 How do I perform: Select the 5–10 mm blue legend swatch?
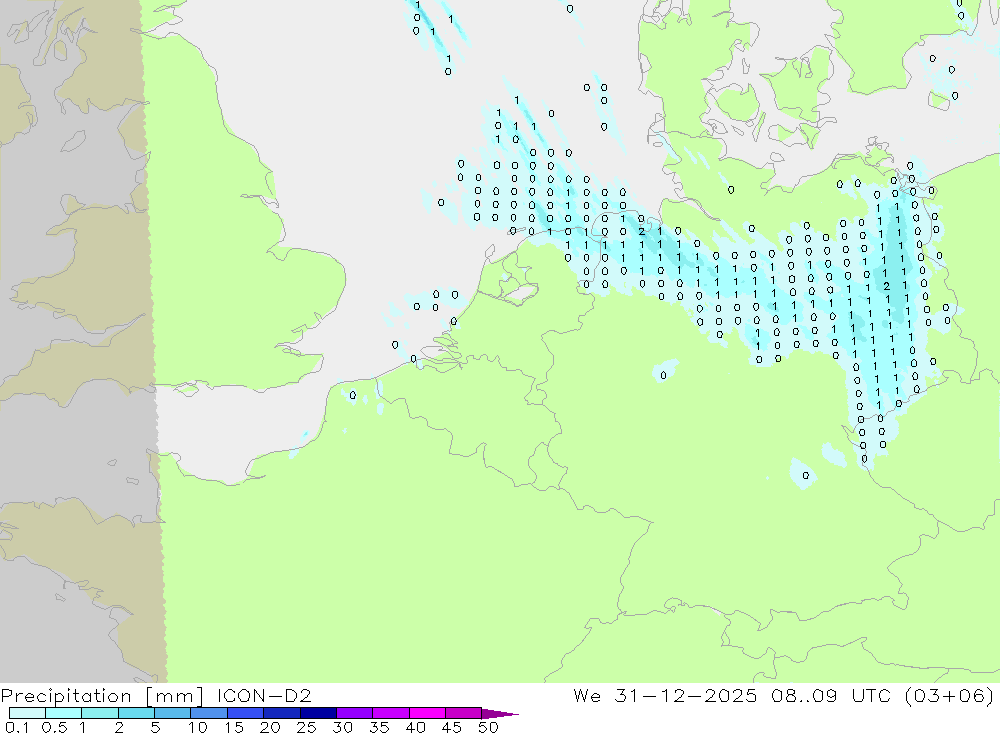(x=172, y=713)
